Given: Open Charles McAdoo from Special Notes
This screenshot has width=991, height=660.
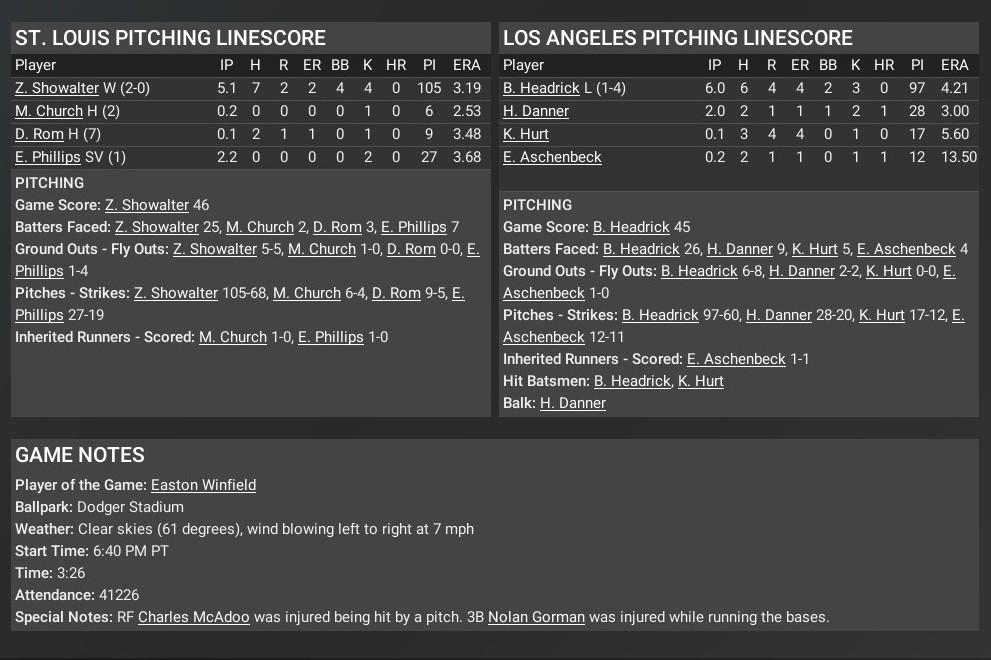Looking at the screenshot, I should click(194, 617).
